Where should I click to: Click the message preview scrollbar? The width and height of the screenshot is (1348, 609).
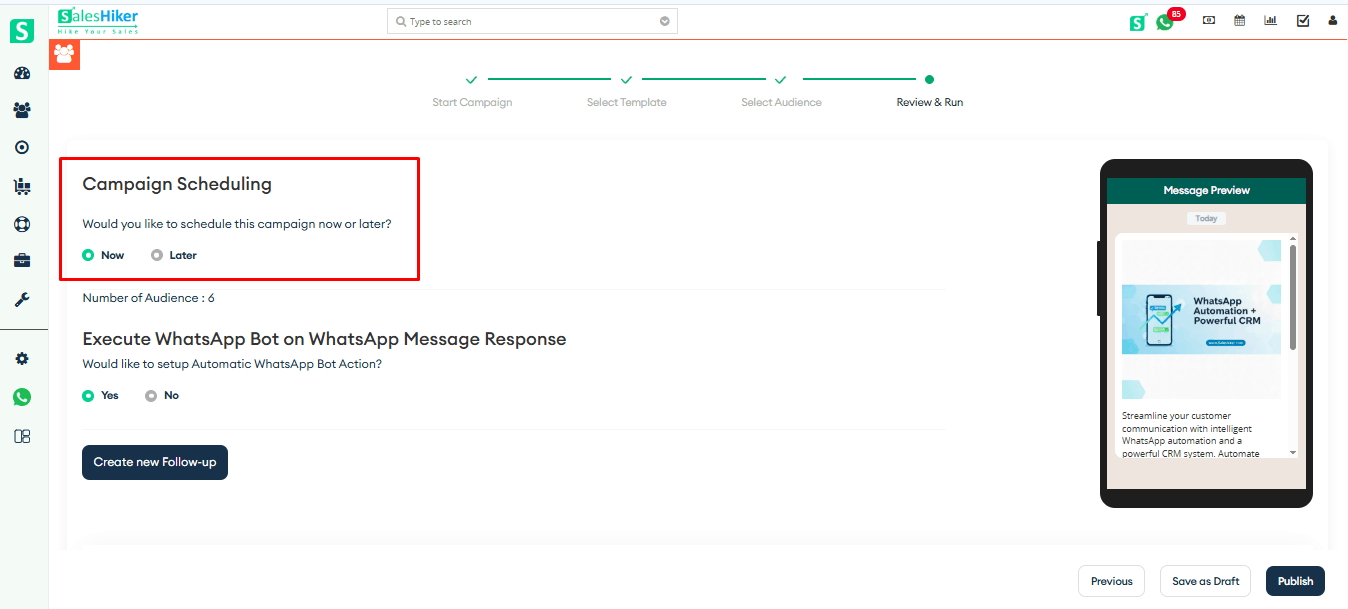[x=1292, y=300]
